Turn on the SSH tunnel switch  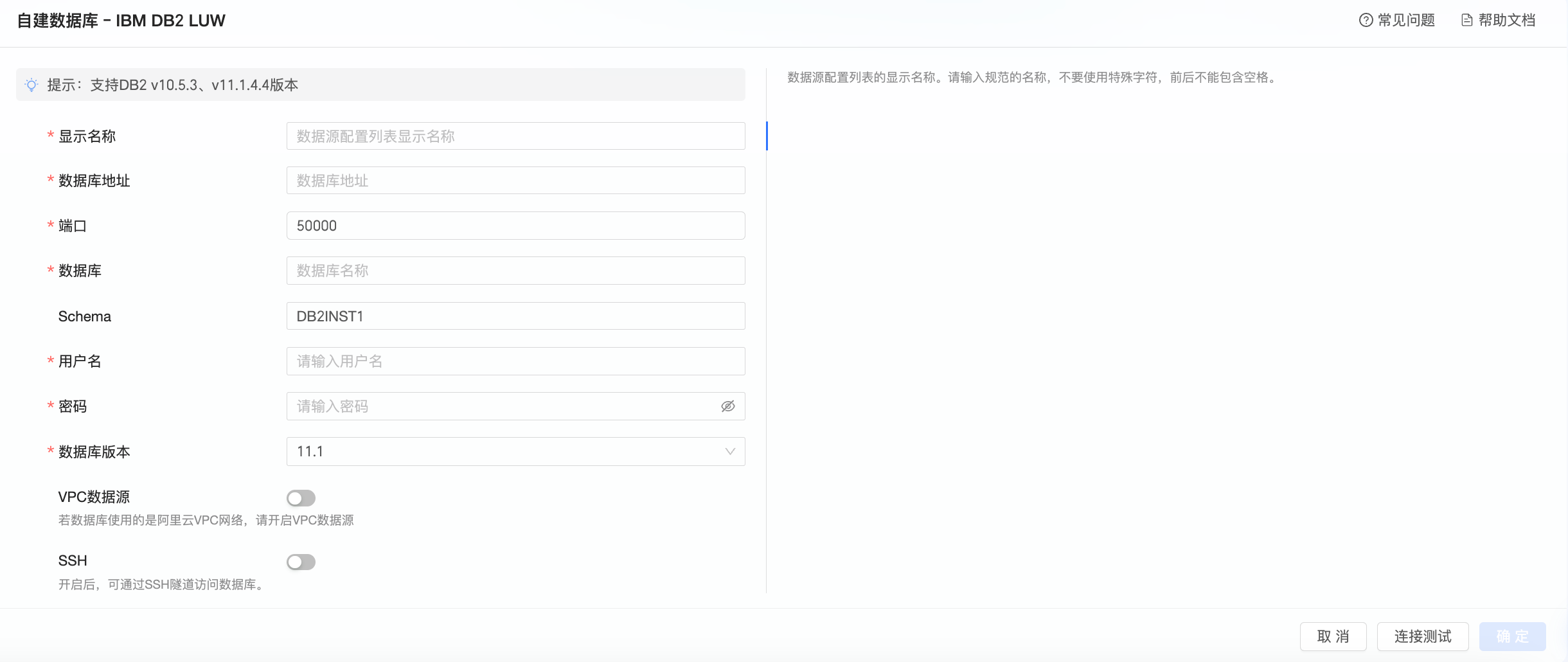coord(301,562)
